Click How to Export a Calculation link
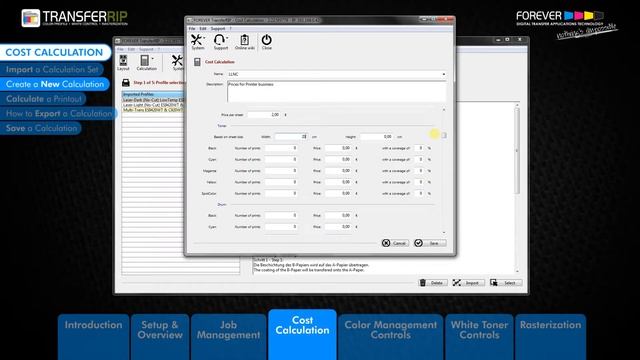640x360 pixels. [58, 113]
